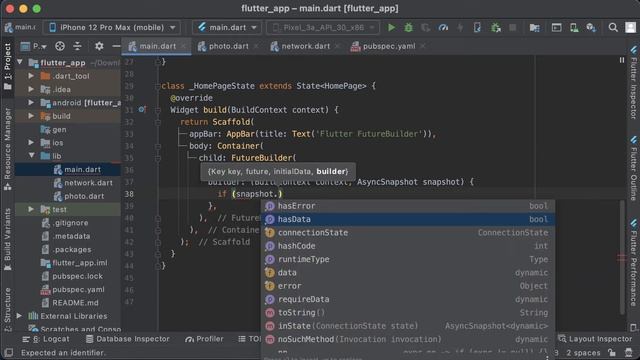Expand the build folder
Screen dimensions: 640x360
[x=31, y=116]
